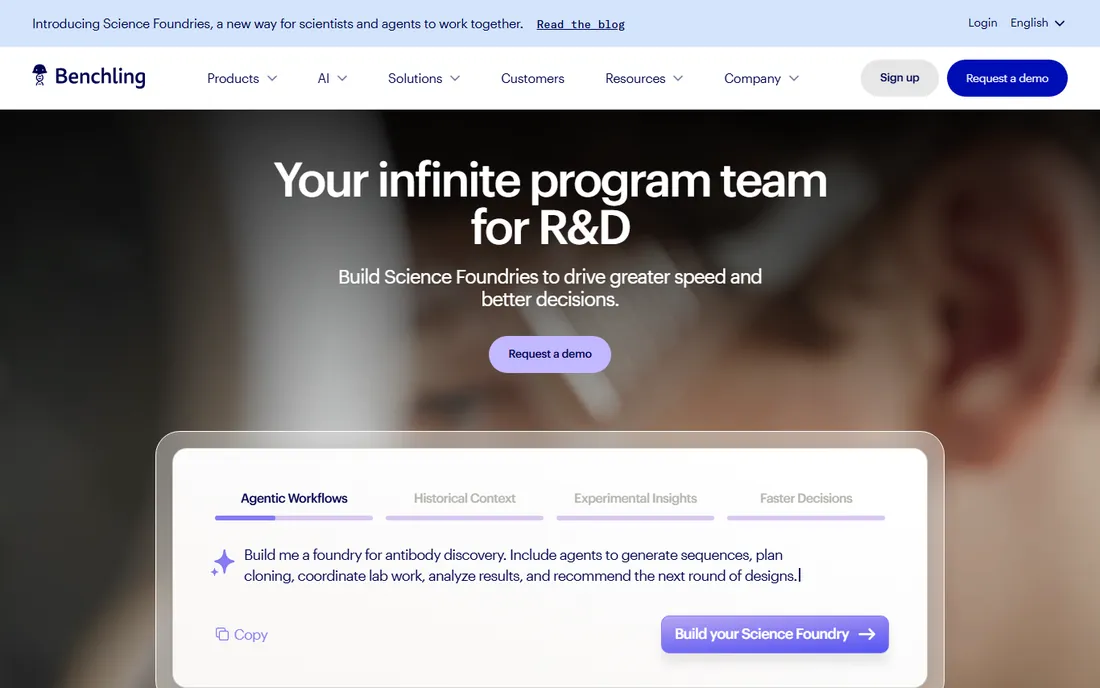Click the Copy icon under the prompt
Image resolution: width=1100 pixels, height=688 pixels.
[222, 634]
